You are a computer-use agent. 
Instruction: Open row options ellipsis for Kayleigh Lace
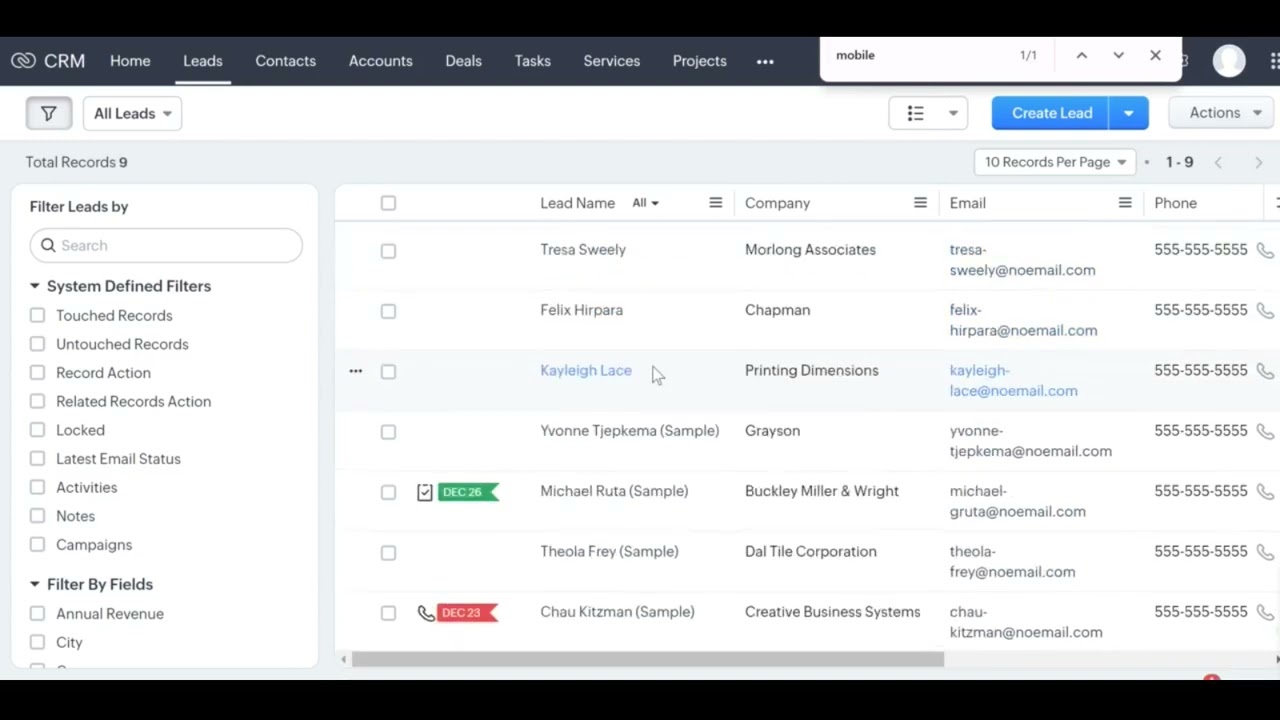pyautogui.click(x=355, y=371)
